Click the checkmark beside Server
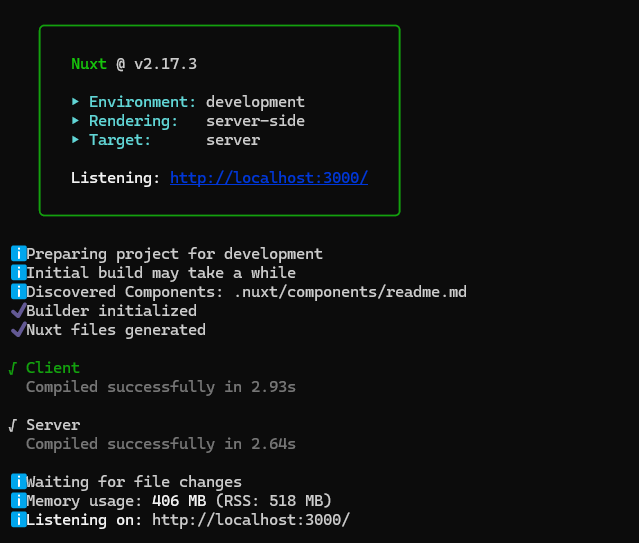The image size is (639, 543). coord(13,425)
